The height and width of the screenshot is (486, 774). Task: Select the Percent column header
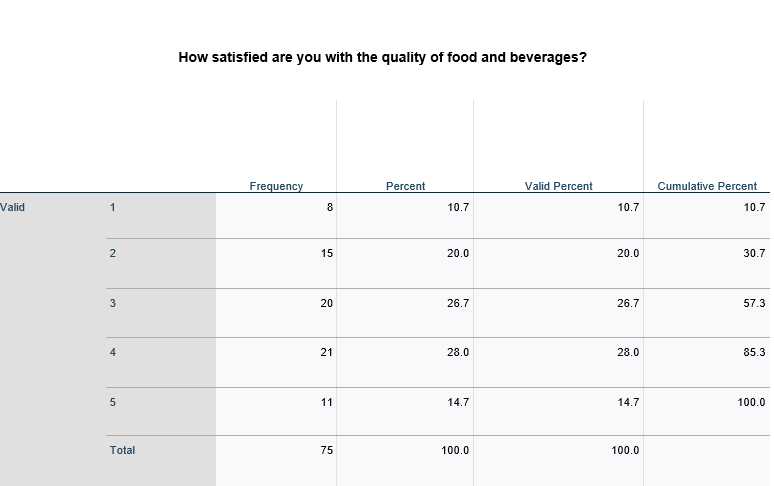click(x=405, y=186)
